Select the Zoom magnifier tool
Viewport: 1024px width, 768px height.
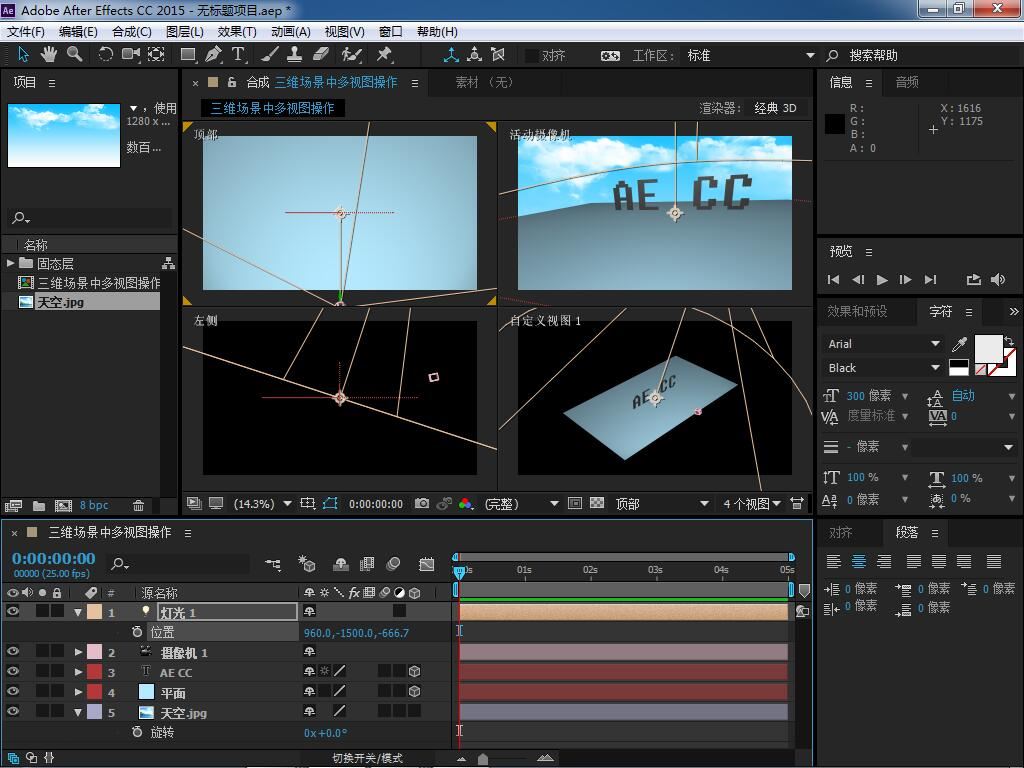pyautogui.click(x=74, y=55)
